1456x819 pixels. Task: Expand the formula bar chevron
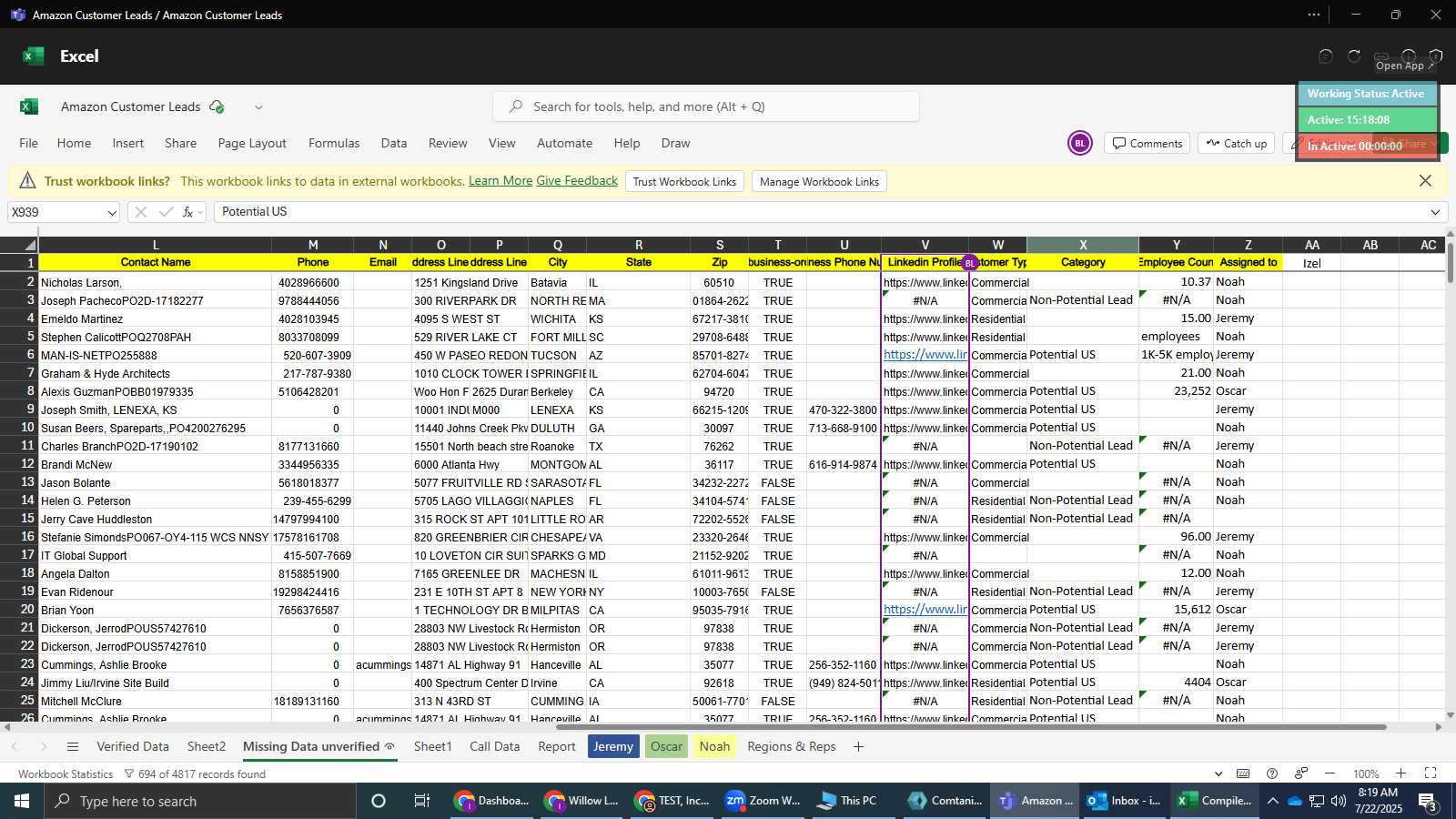tap(1435, 212)
